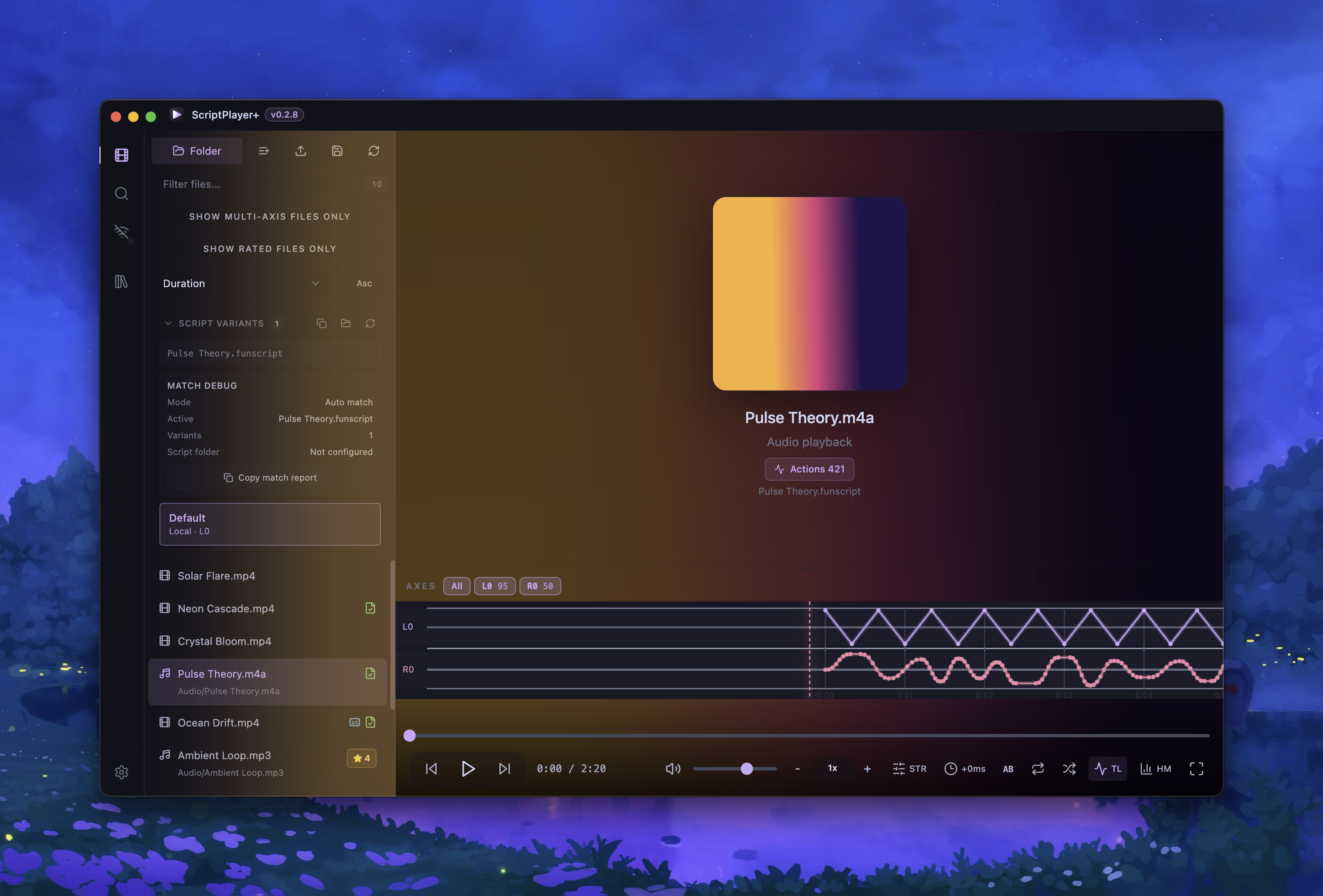Click the volume slider handle
The width and height of the screenshot is (1323, 896).
pyautogui.click(x=747, y=768)
